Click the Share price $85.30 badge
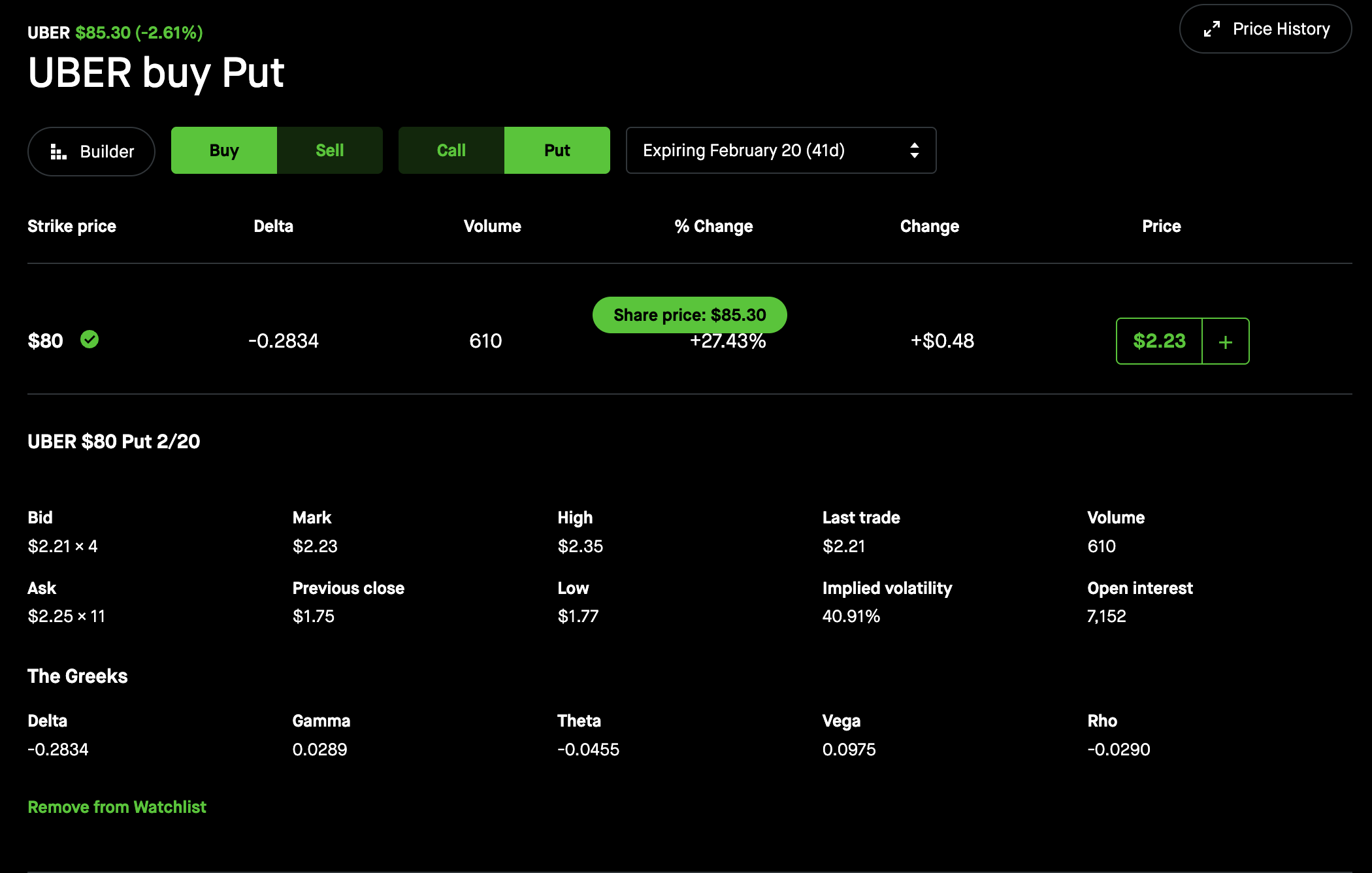Screen dimensions: 1372x873 coord(689,315)
